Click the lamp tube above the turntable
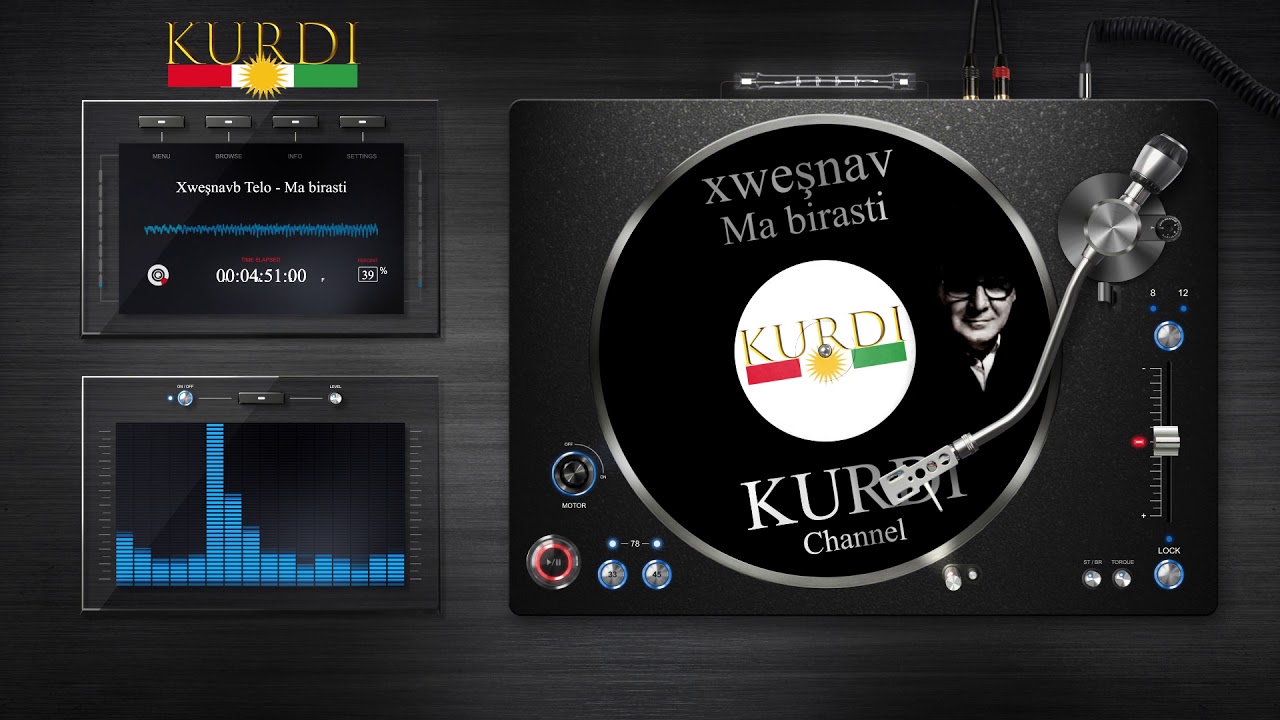The width and height of the screenshot is (1280, 720). click(x=823, y=80)
